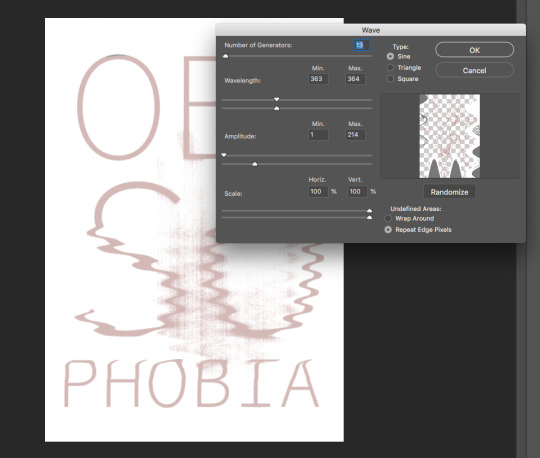The width and height of the screenshot is (540, 458).
Task: Select the Triangle wave type
Action: click(390, 67)
